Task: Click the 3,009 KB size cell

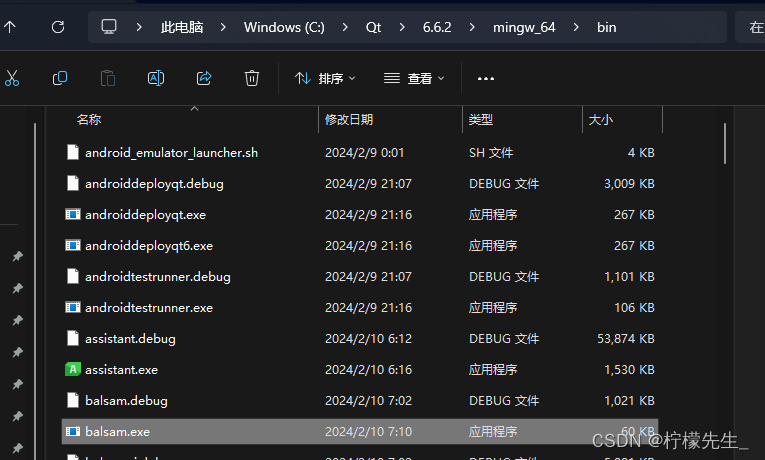Action: click(629, 183)
